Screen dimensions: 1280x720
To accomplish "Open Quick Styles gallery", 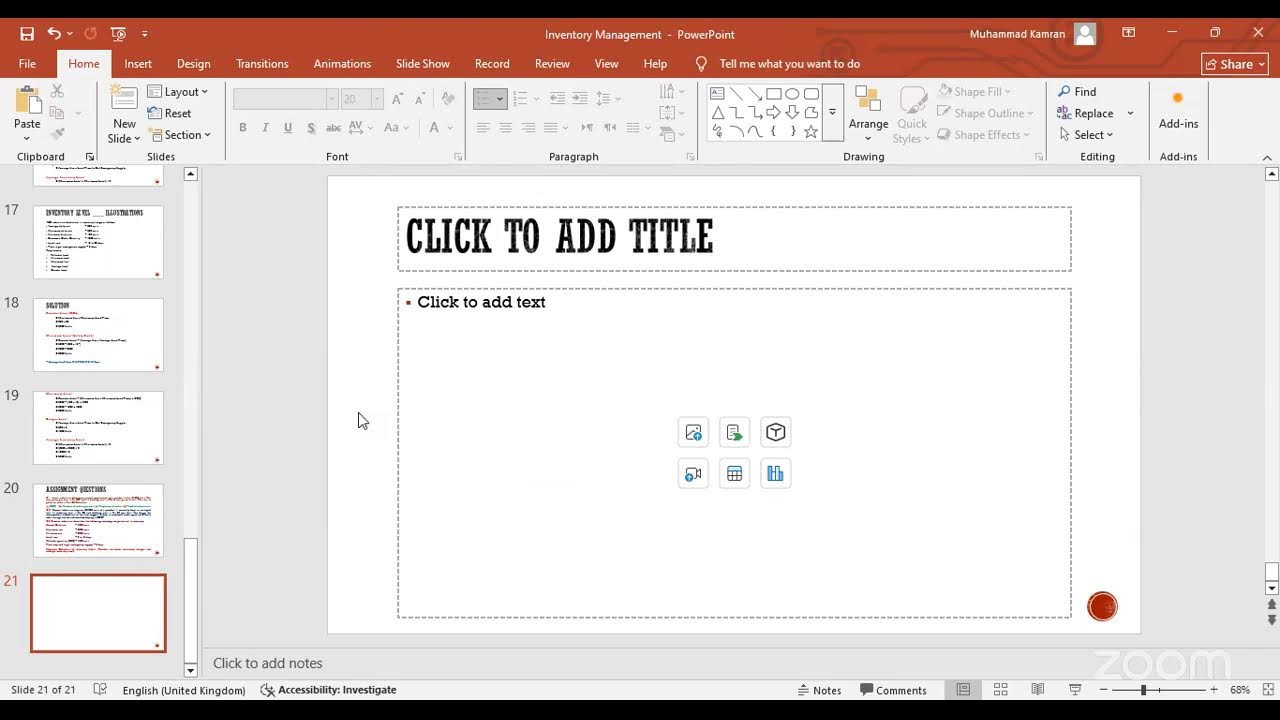I will click(x=911, y=114).
